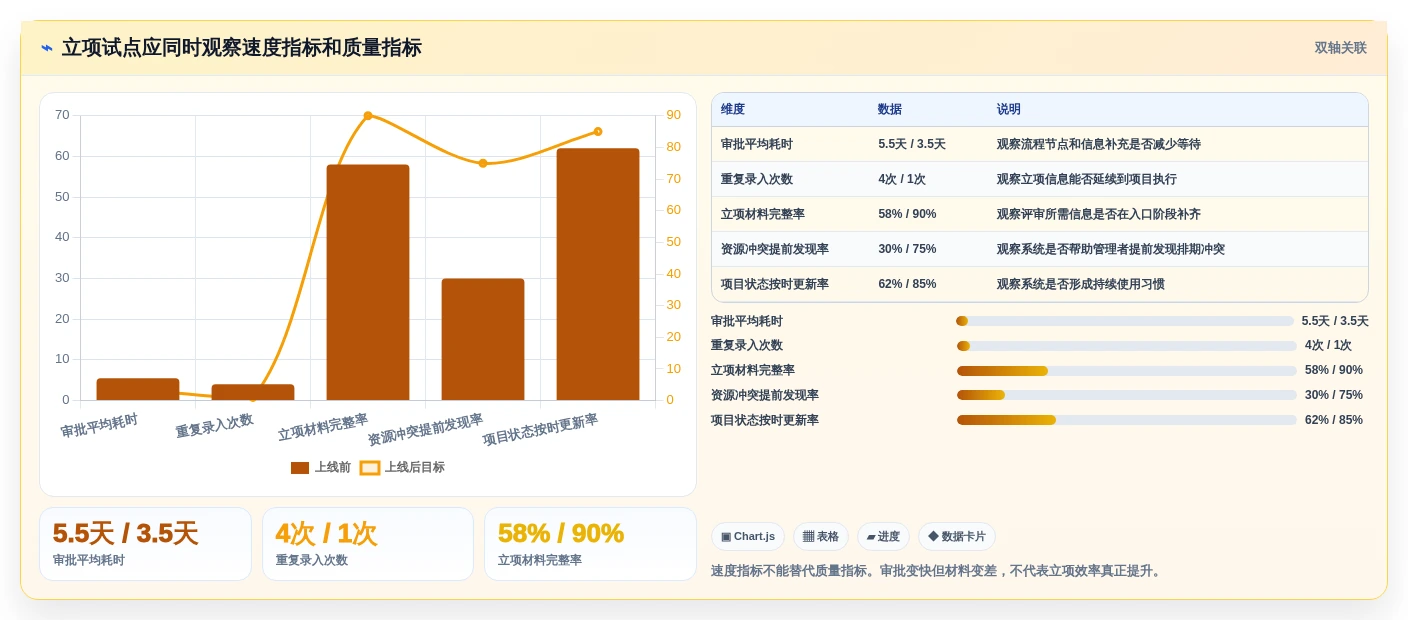
Task: Open the 5.5天 / 3.5天 data card
Action: (x=145, y=544)
